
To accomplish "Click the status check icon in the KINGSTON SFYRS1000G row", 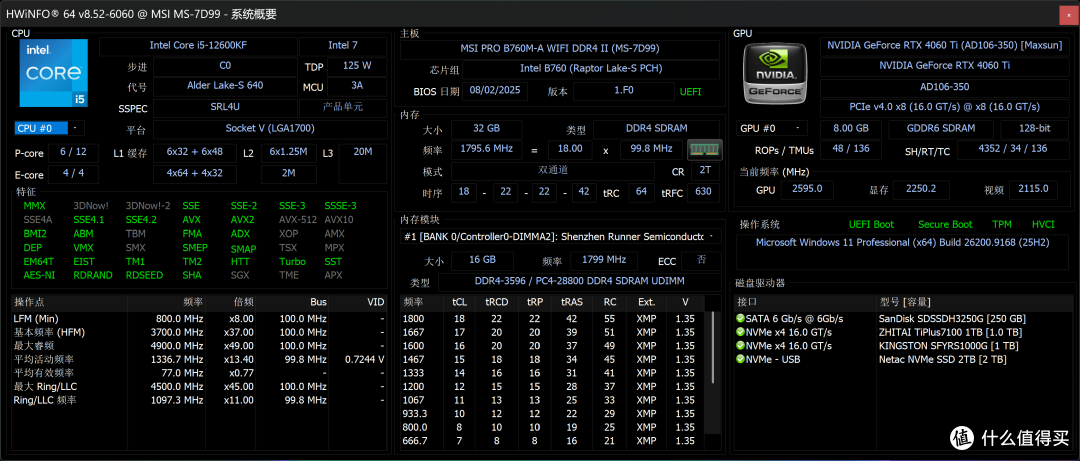I will tap(740, 346).
